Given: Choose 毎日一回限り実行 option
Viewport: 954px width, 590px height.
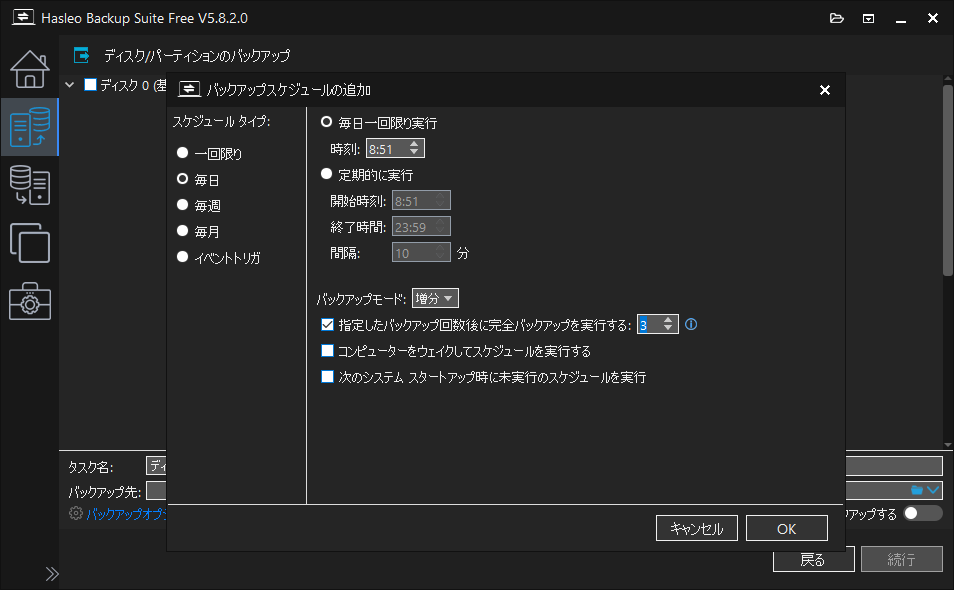Looking at the screenshot, I should pos(378,123).
